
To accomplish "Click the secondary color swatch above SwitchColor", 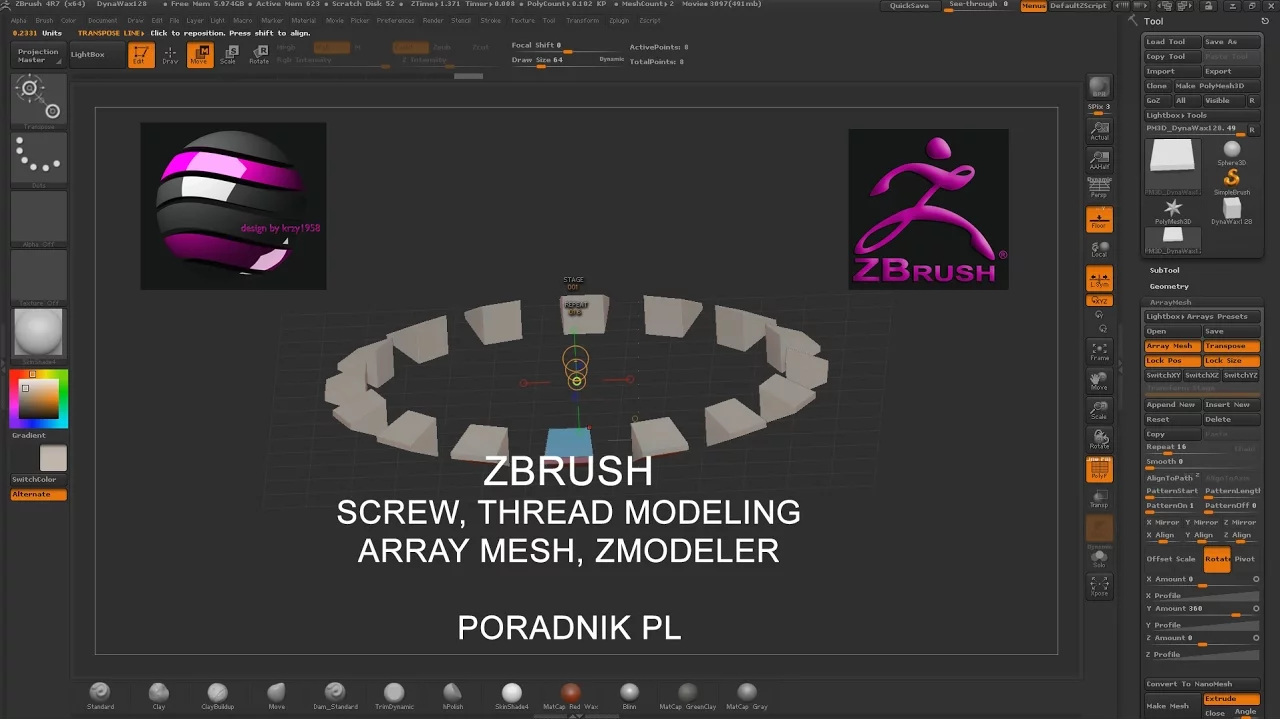I will coord(53,458).
